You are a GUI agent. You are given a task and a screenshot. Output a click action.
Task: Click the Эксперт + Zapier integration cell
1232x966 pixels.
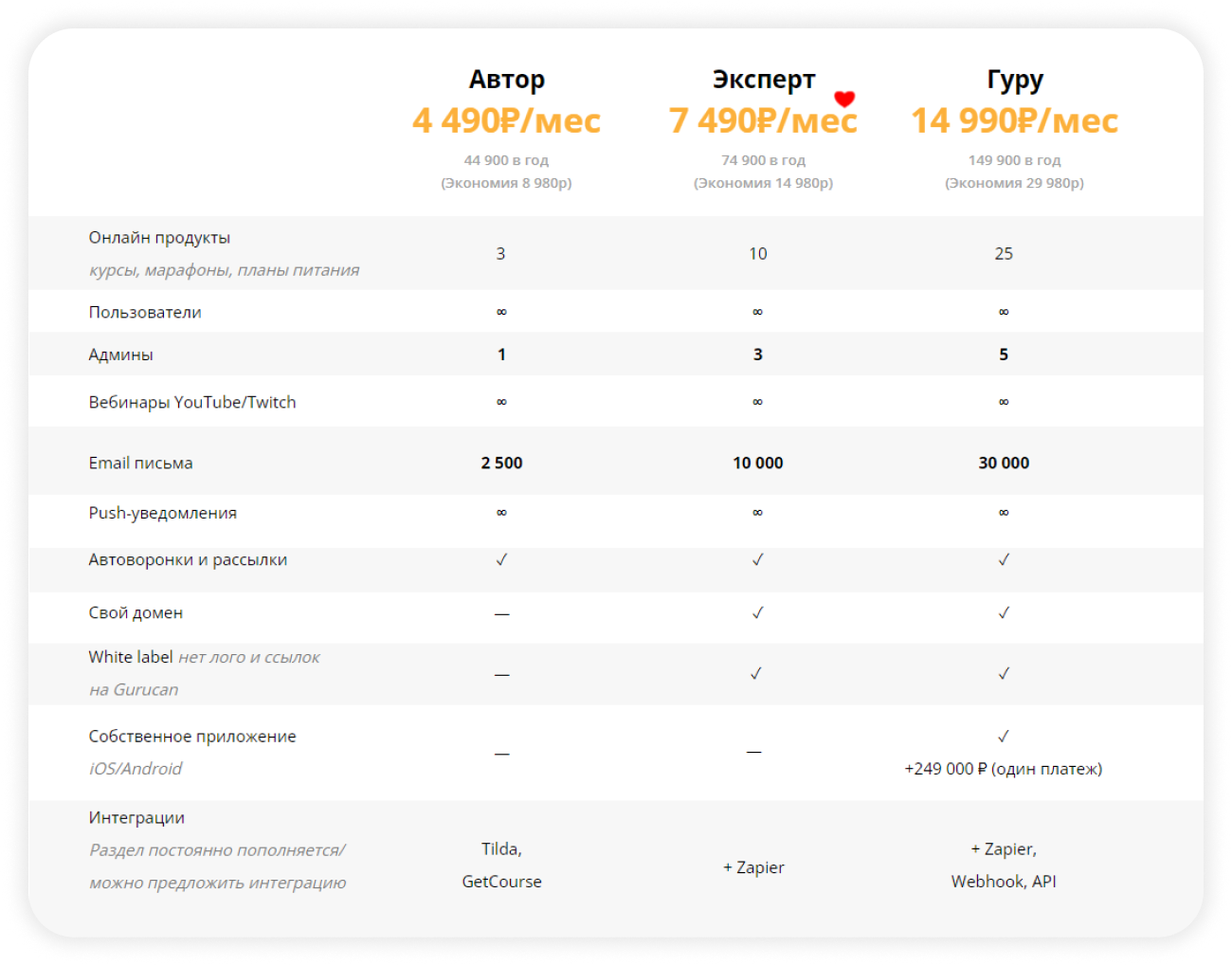[753, 867]
